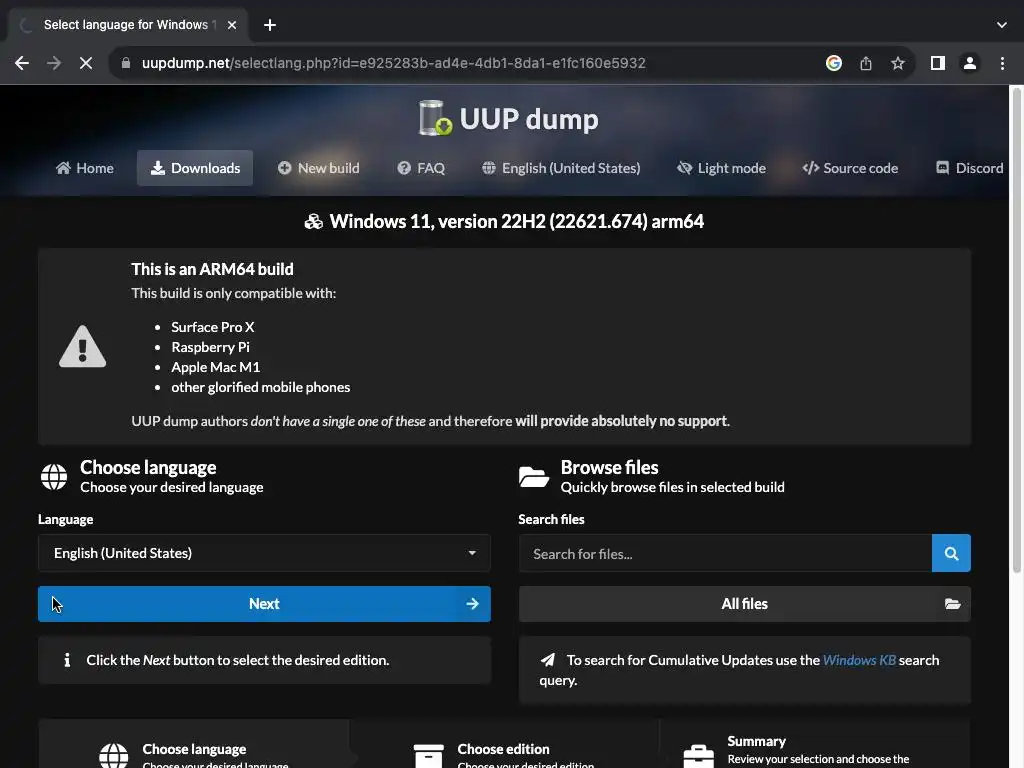Select New build in navigation
Image resolution: width=1024 pixels, height=768 pixels.
pyautogui.click(x=318, y=168)
